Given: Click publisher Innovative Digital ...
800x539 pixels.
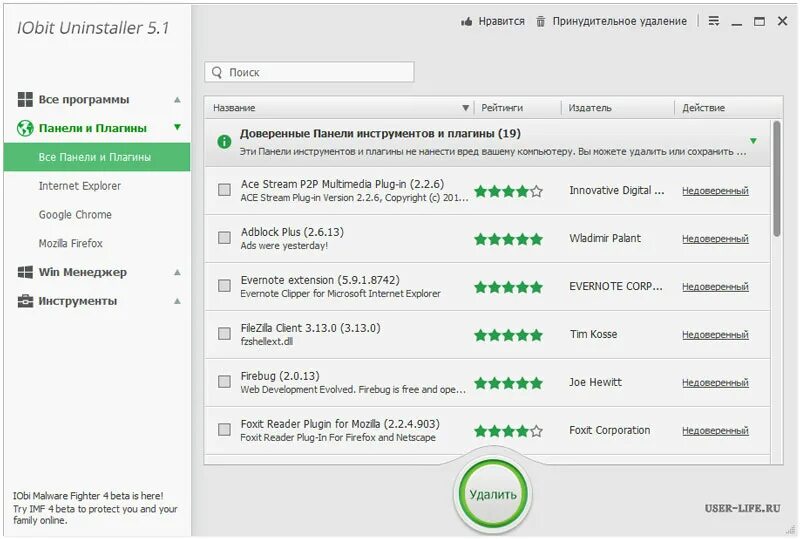Looking at the screenshot, I should tap(617, 190).
